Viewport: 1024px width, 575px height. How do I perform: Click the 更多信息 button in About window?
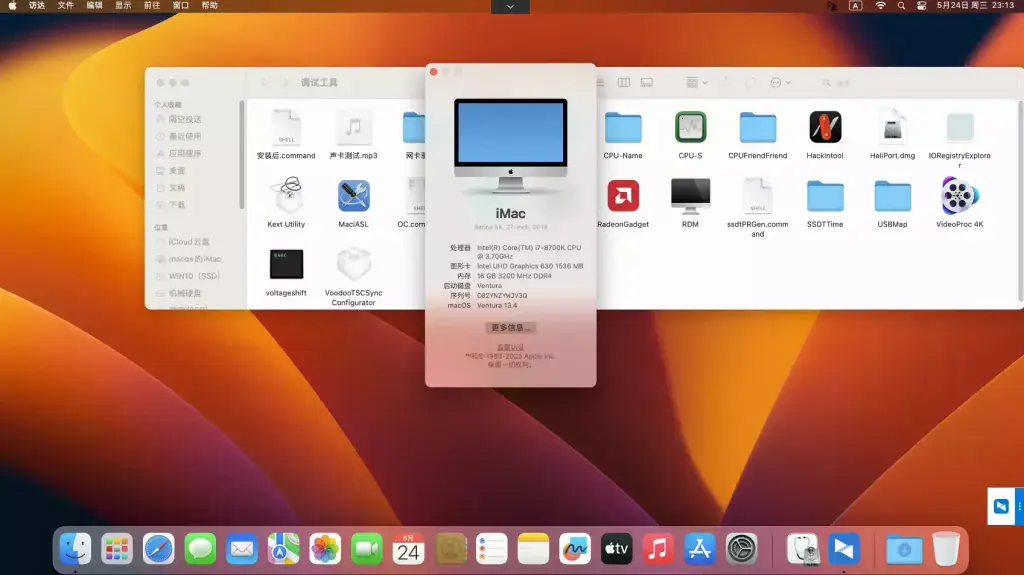tap(510, 327)
